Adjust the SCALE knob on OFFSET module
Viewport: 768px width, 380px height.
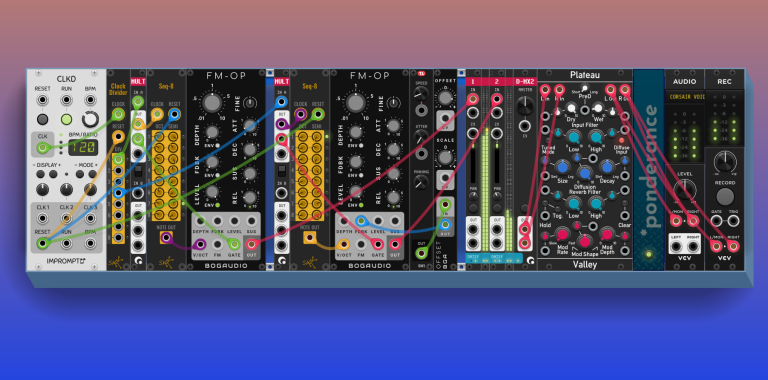pos(445,158)
